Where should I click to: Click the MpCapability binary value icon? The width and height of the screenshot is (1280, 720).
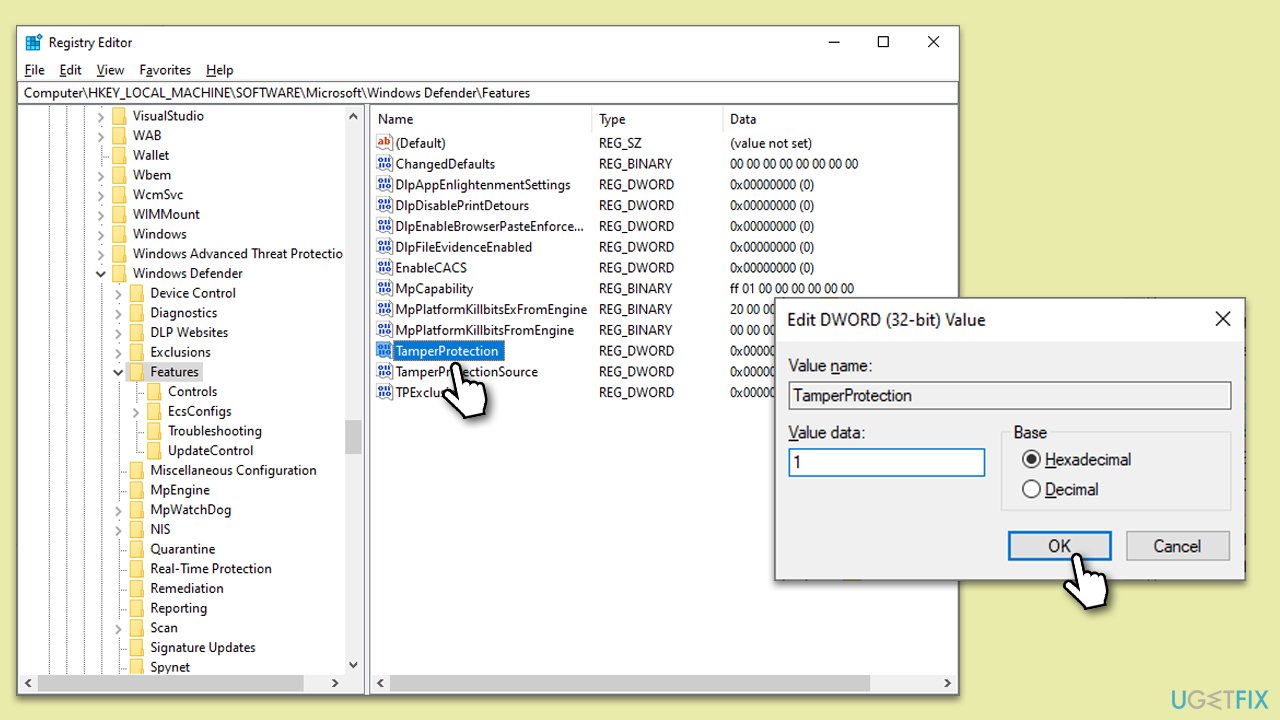[x=384, y=288]
